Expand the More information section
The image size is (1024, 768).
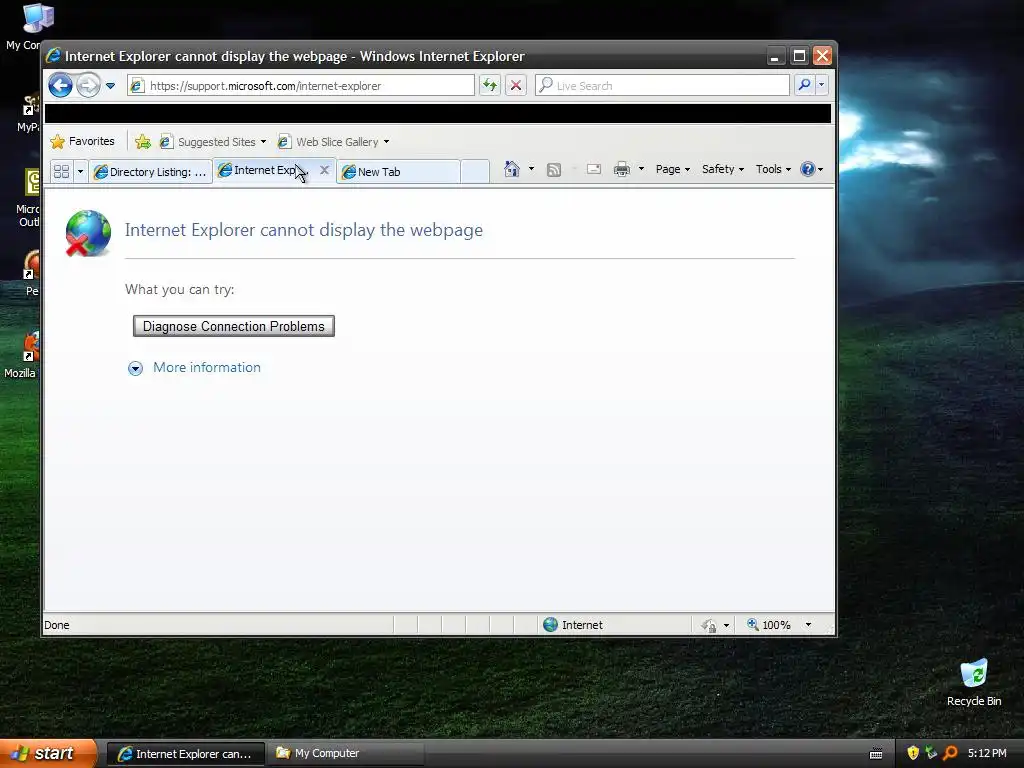(x=135, y=368)
